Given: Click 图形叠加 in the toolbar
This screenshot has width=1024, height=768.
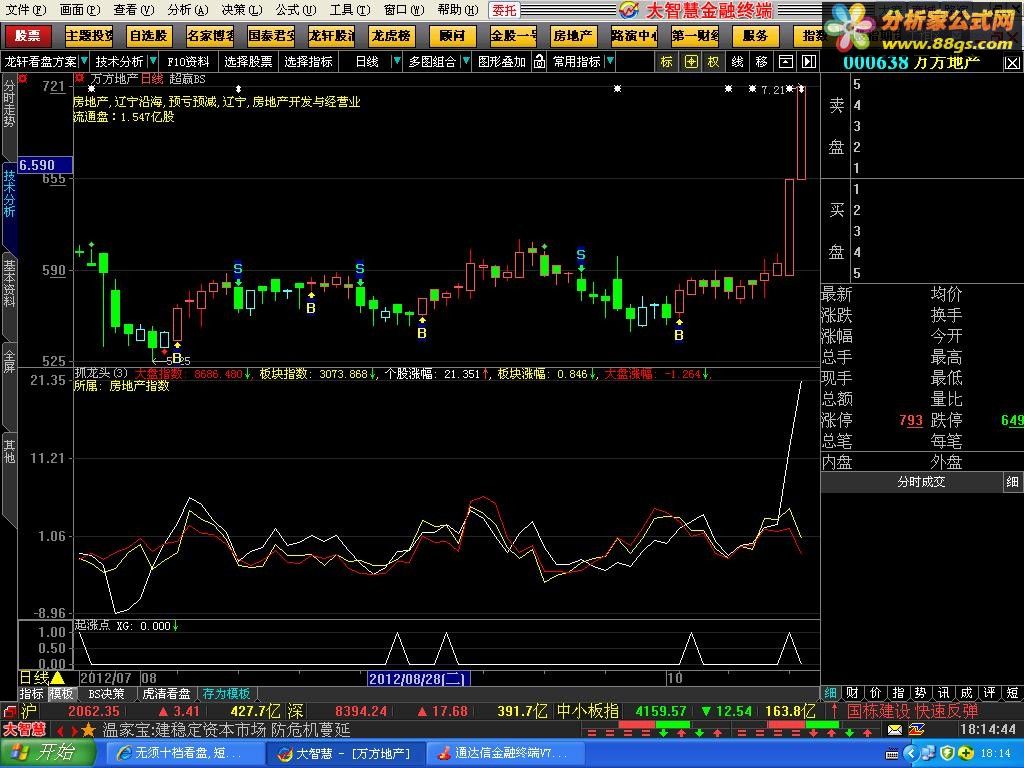Looking at the screenshot, I should [502, 61].
